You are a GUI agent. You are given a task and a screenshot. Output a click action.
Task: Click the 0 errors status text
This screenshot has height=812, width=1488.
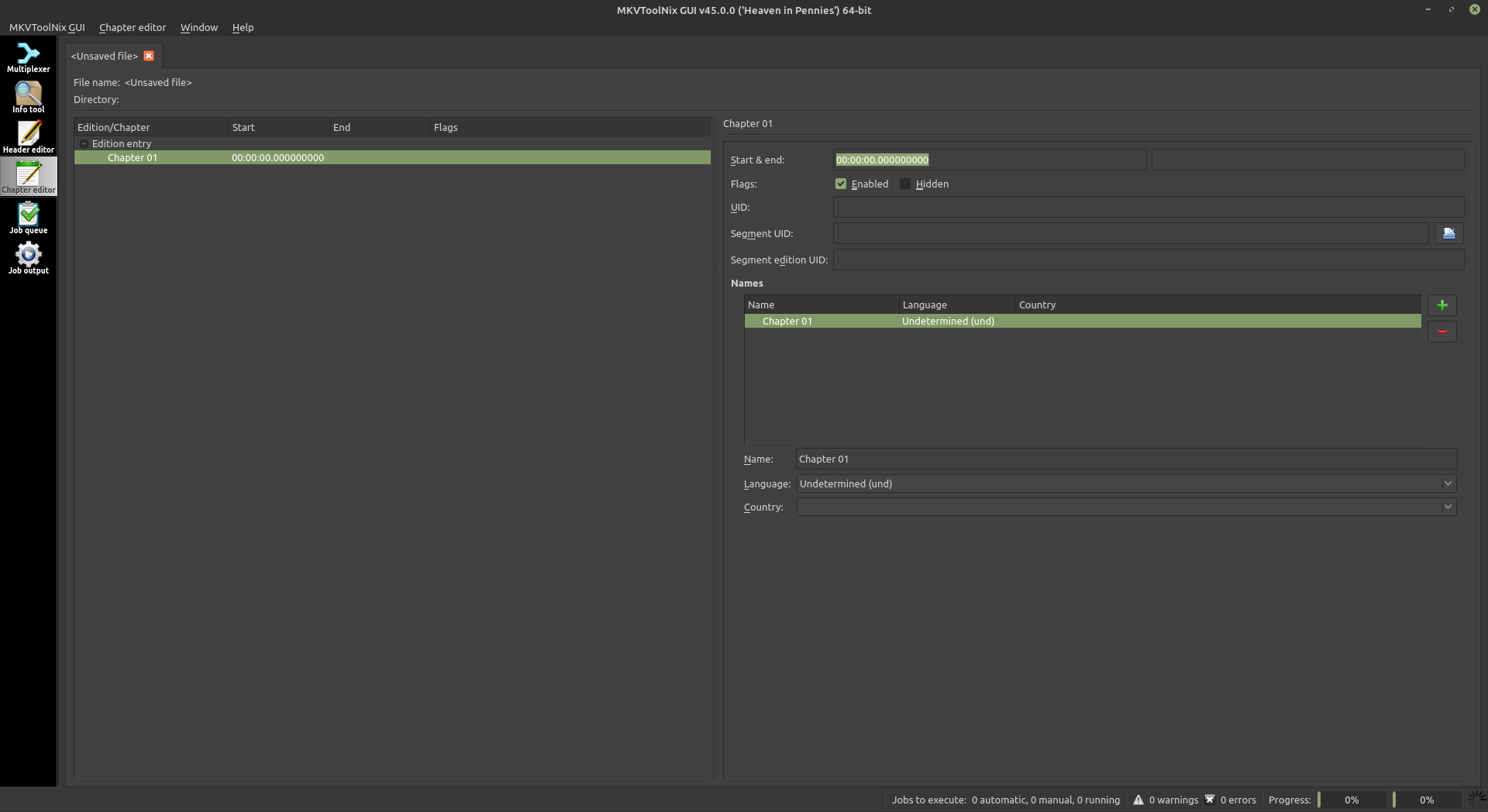tap(1238, 800)
